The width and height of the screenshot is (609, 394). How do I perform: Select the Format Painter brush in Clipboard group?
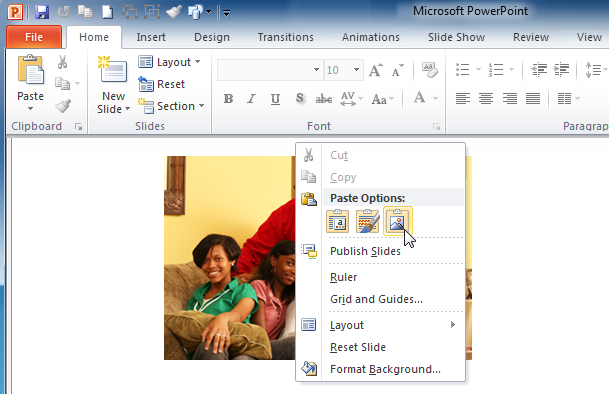click(63, 105)
